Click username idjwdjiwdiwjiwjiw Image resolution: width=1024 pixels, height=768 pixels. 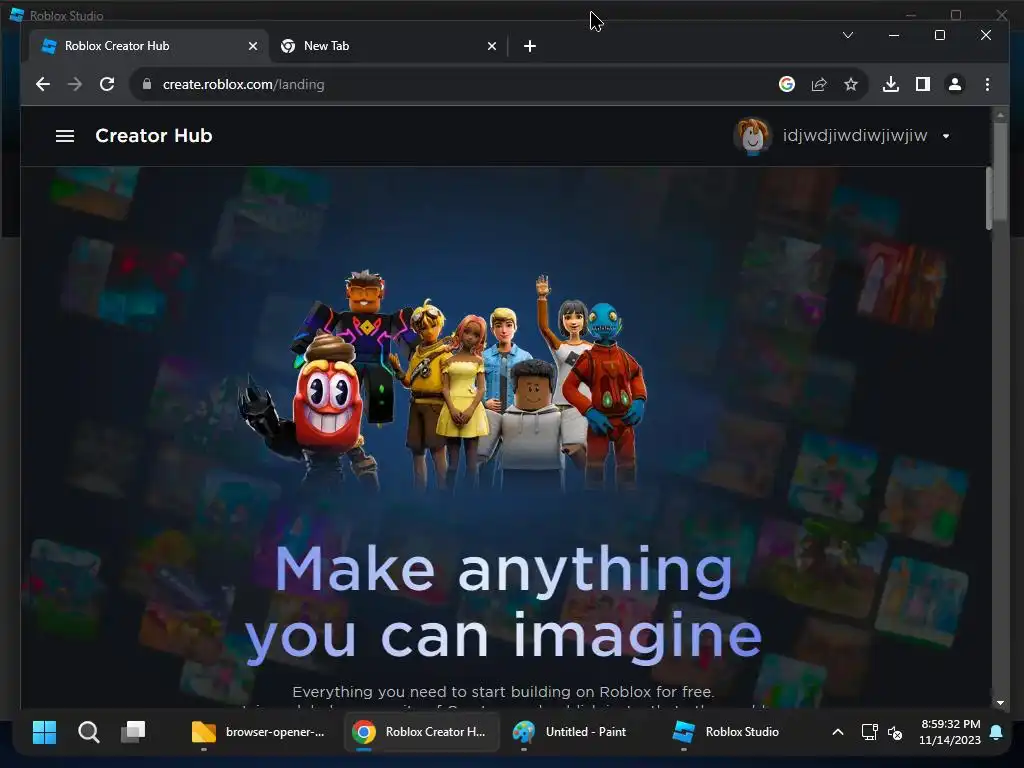click(855, 136)
